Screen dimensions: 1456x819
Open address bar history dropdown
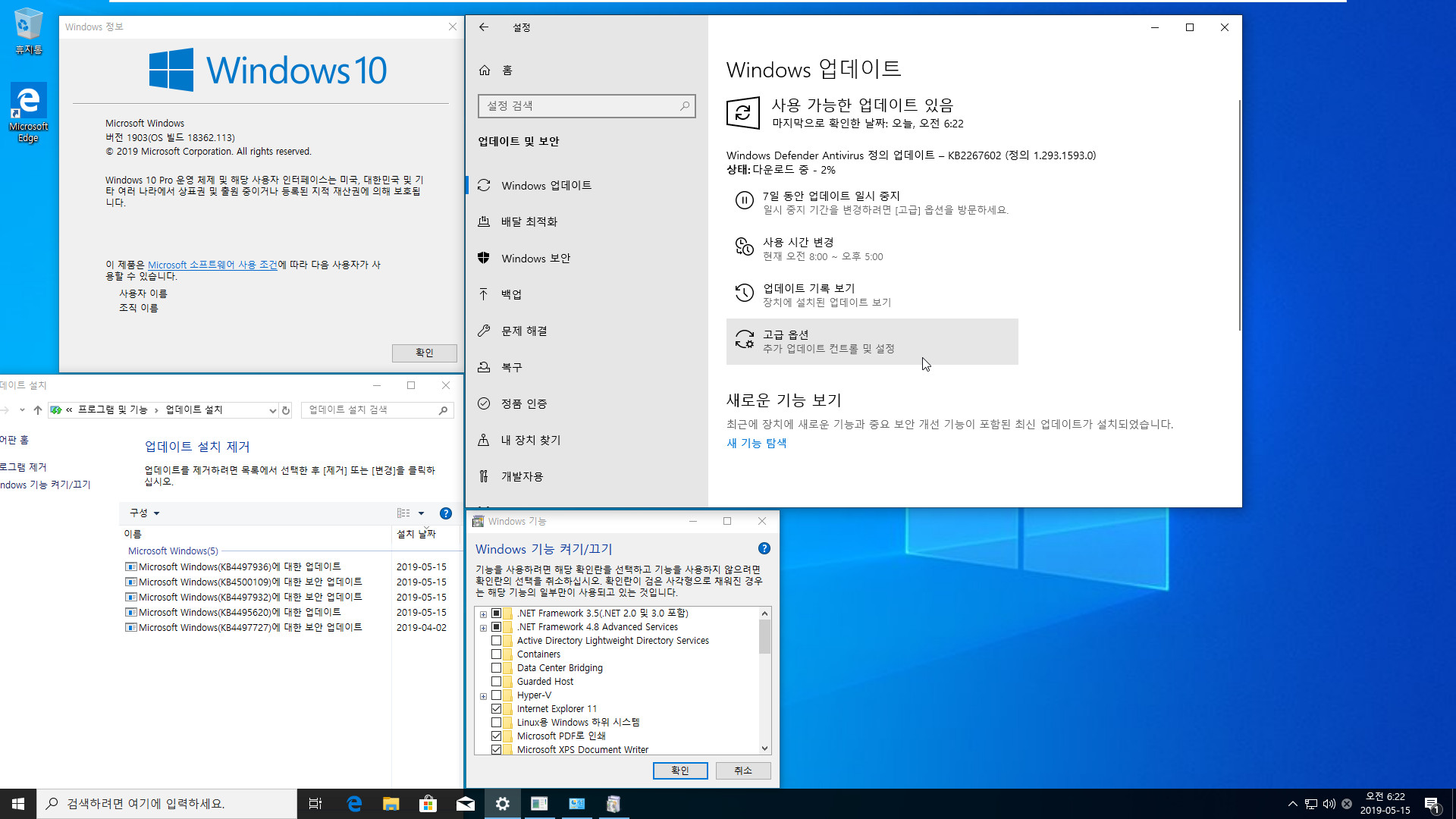coord(273,410)
